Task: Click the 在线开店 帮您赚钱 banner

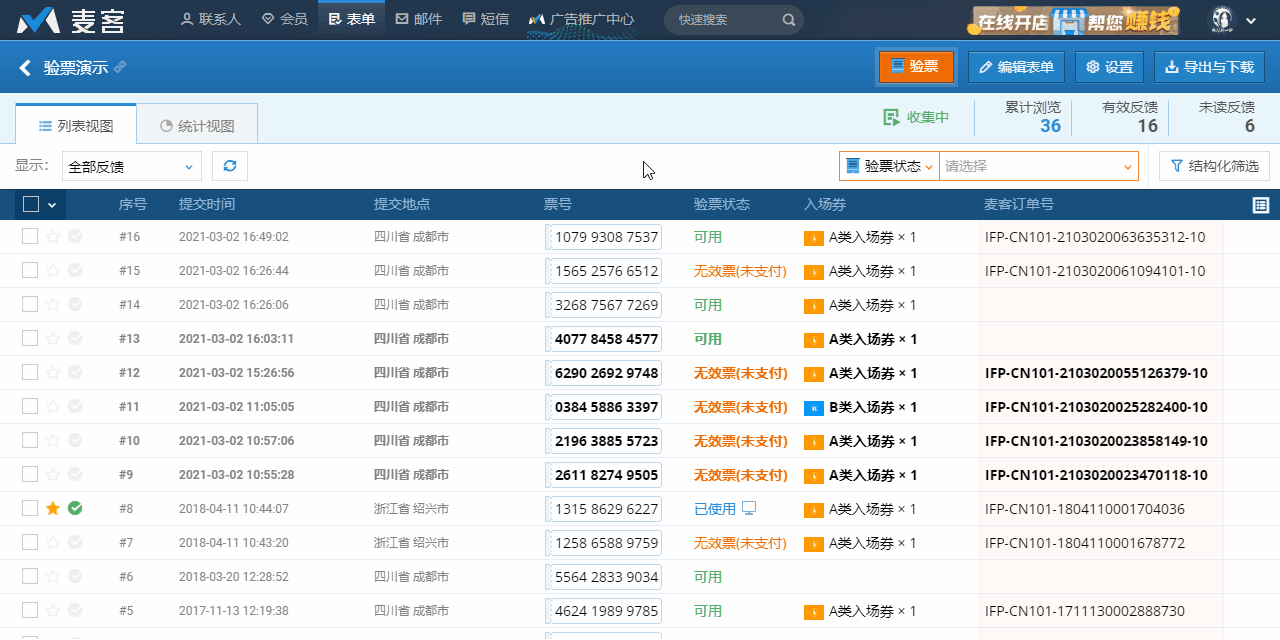Action: [1074, 20]
